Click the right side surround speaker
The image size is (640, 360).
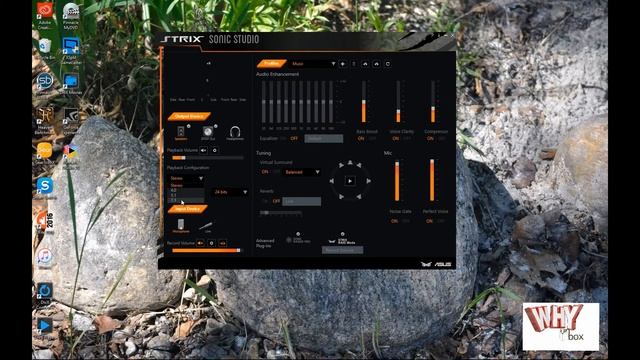369,181
